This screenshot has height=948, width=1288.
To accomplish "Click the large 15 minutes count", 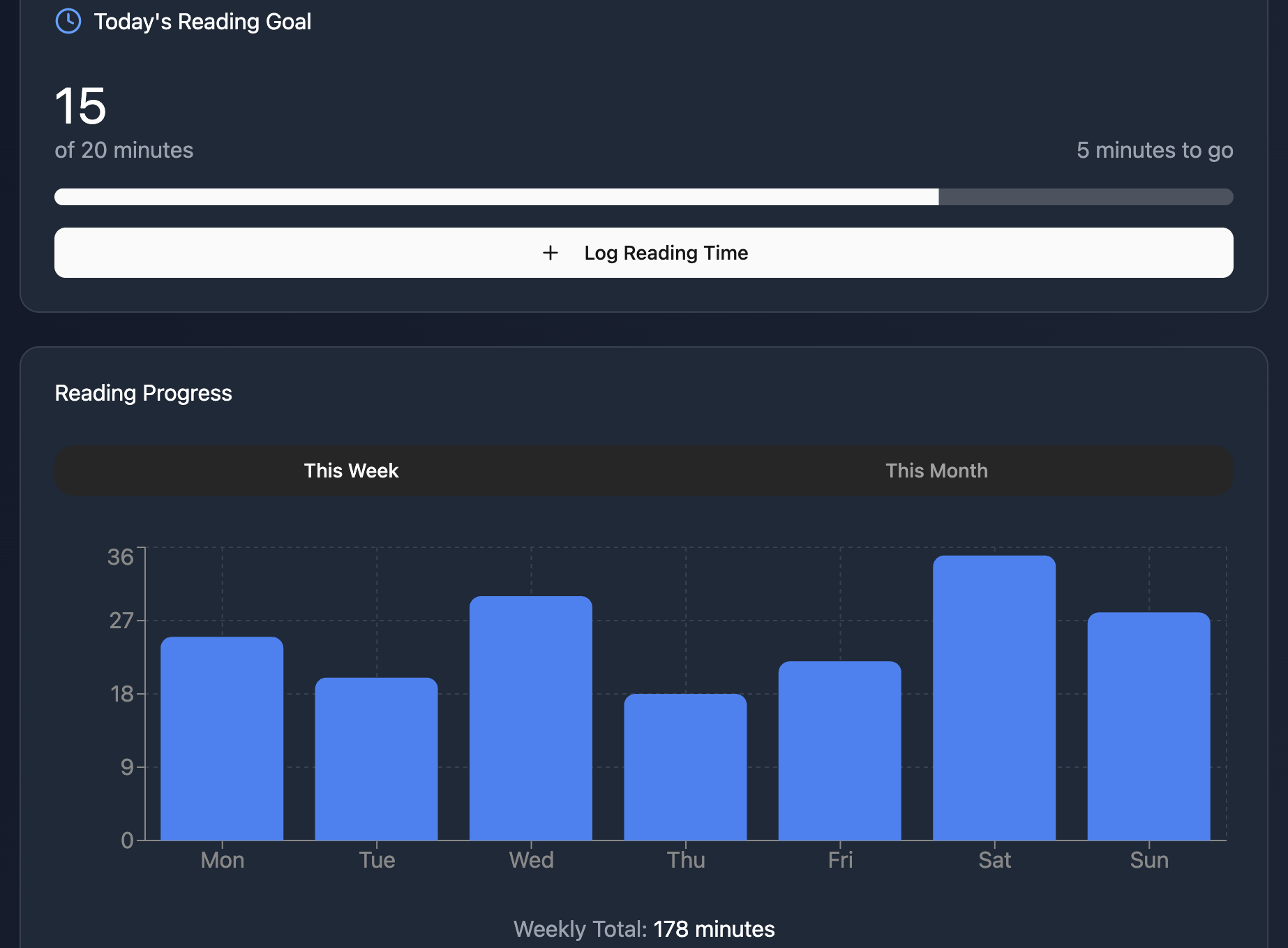I will pos(81,107).
